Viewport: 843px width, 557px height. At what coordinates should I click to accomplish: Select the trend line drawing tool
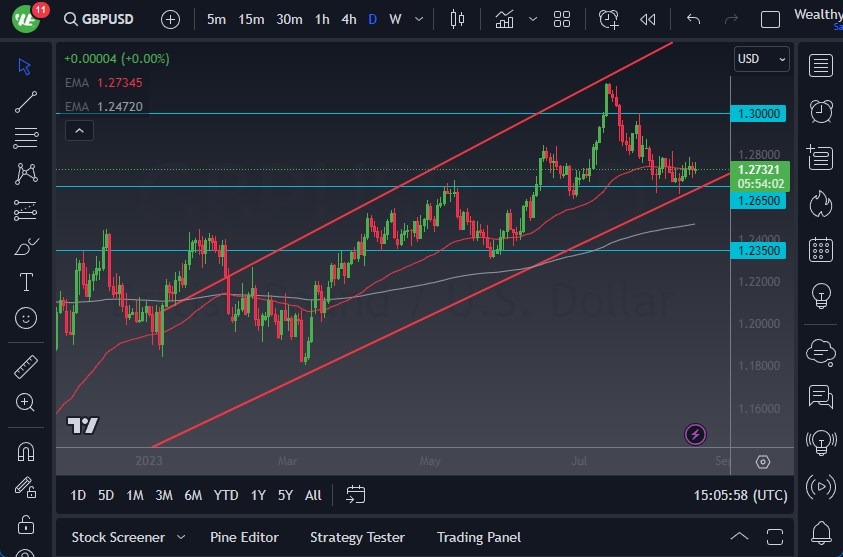[x=26, y=102]
